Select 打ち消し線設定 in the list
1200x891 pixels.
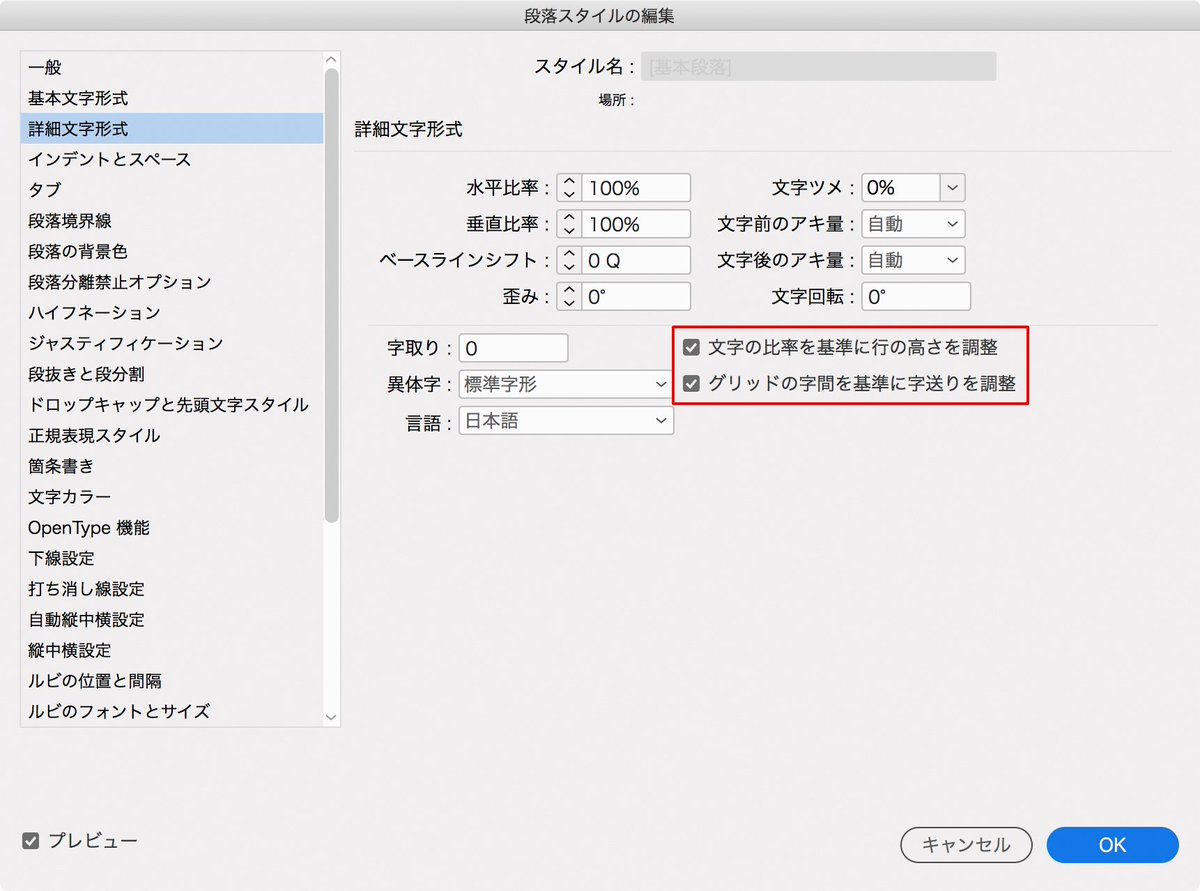coord(172,589)
